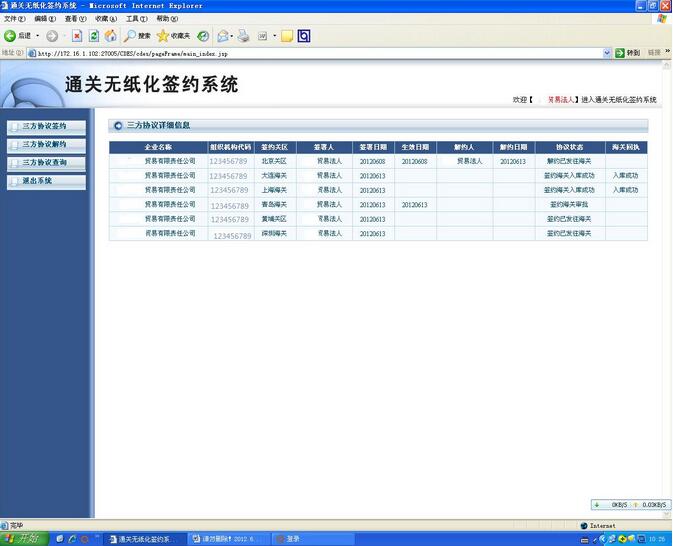Click 解约已发往海关 status in Beijing row

click(569, 161)
